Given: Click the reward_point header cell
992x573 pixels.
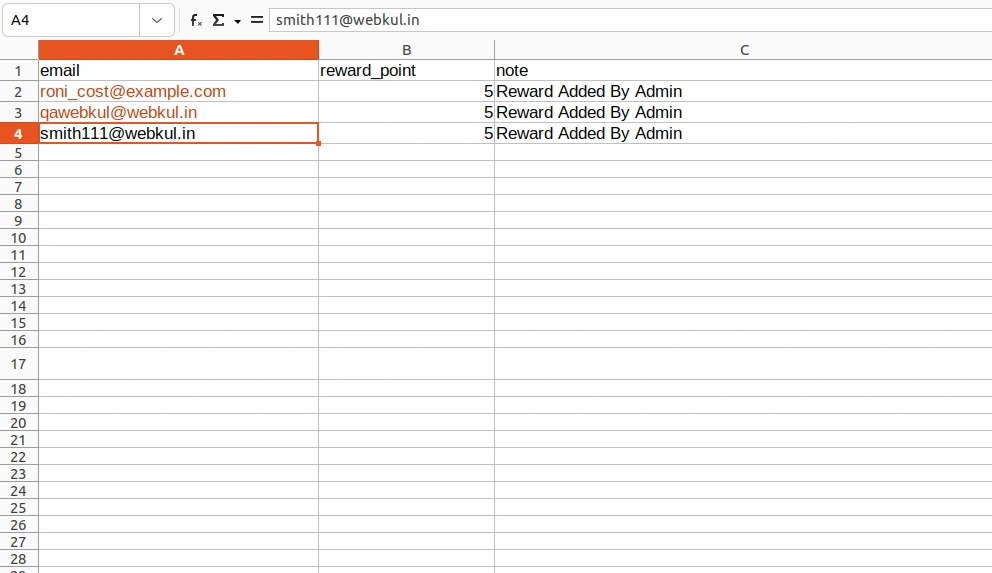Looking at the screenshot, I should (406, 71).
